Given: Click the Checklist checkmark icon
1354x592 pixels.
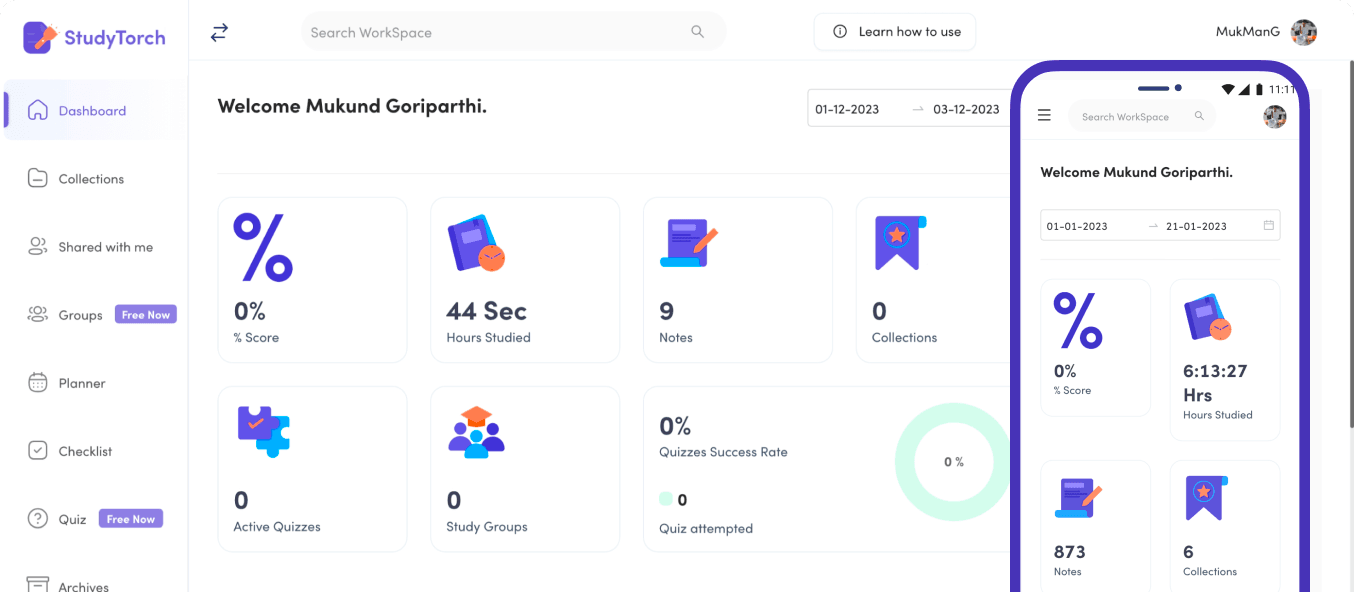Looking at the screenshot, I should click(x=37, y=451).
